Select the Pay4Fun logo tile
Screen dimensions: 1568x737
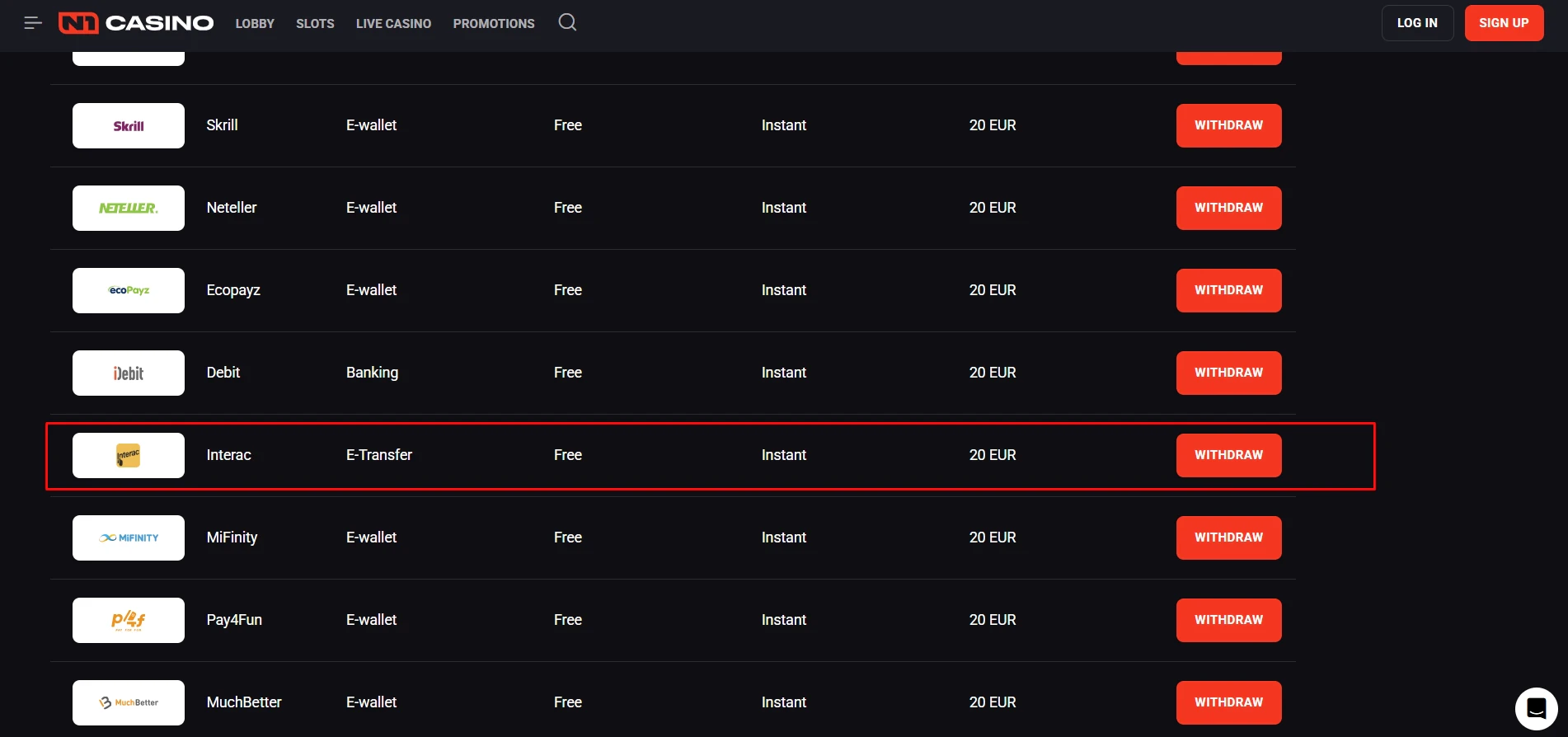[129, 620]
